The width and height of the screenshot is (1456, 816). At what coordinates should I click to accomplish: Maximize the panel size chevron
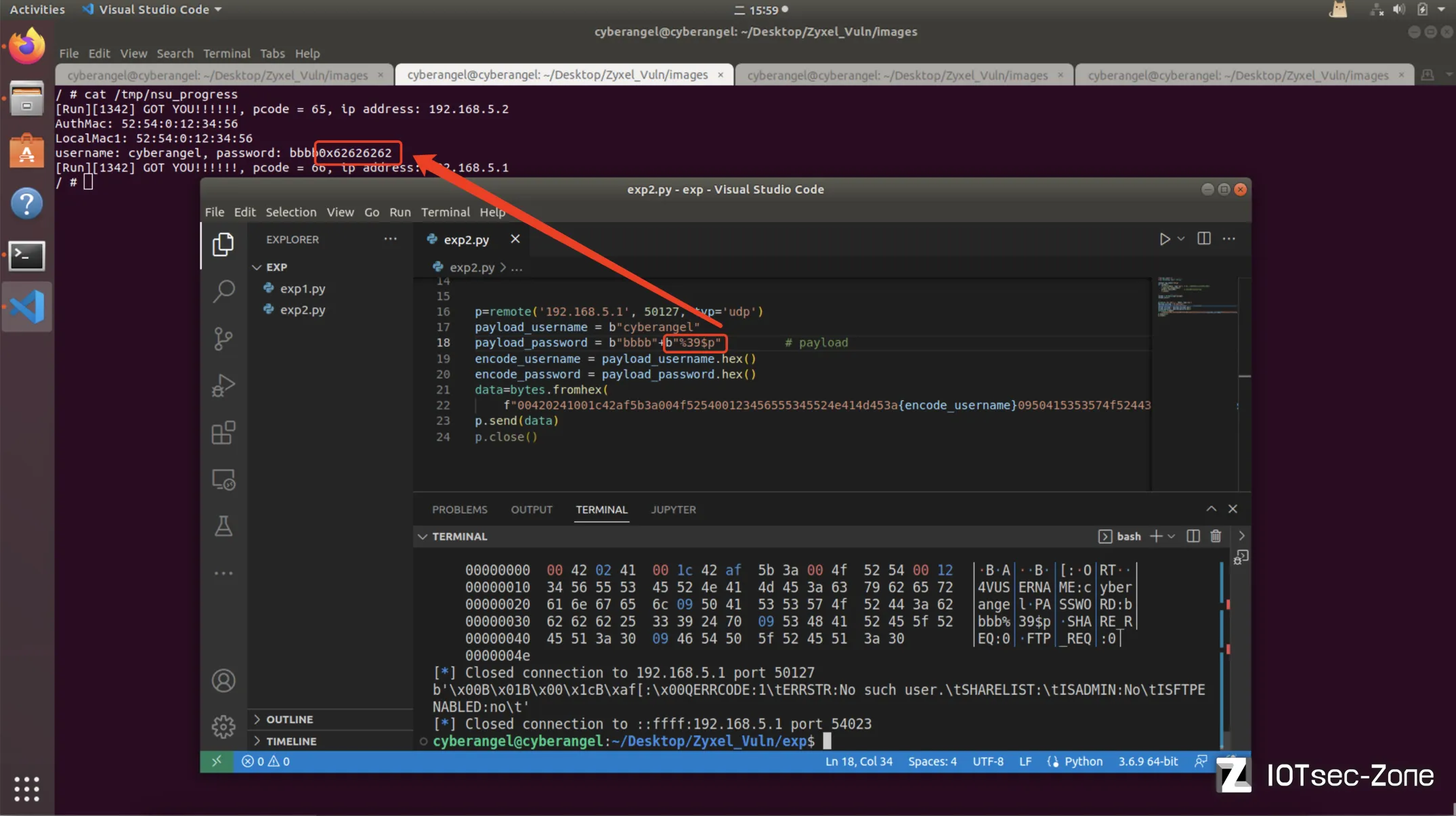1211,509
